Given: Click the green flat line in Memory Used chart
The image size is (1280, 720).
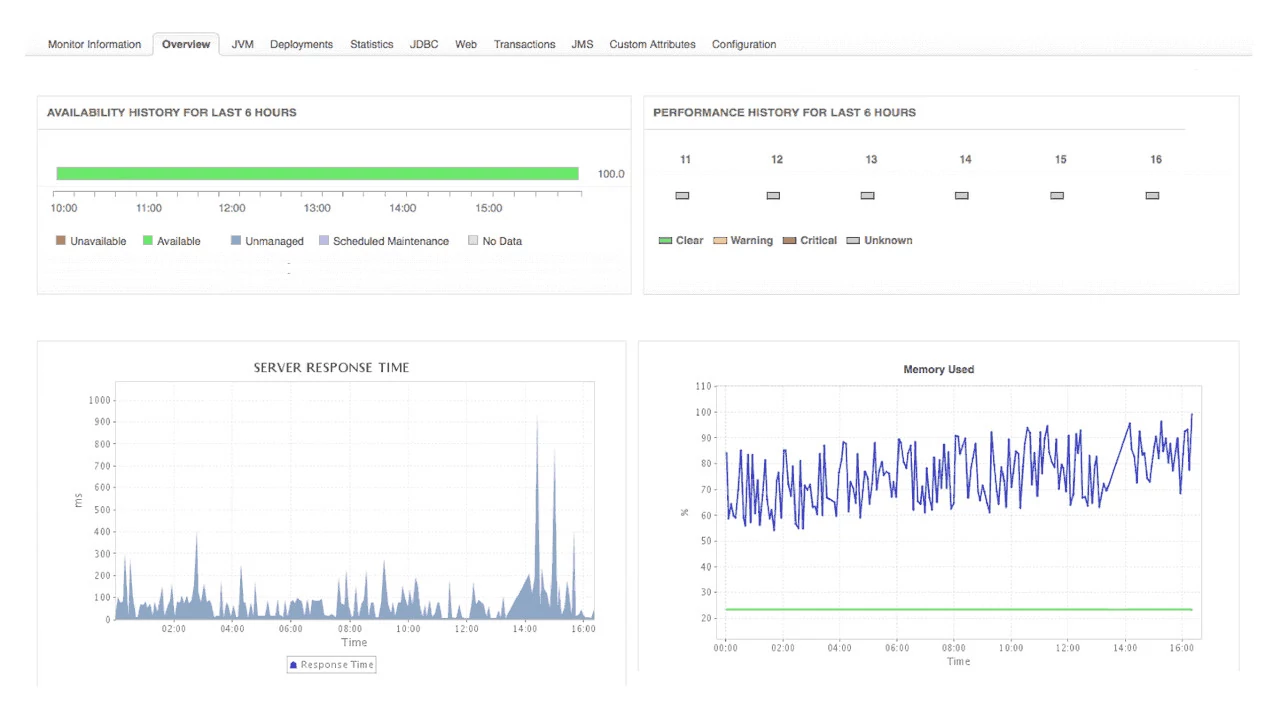Looking at the screenshot, I should tap(958, 609).
